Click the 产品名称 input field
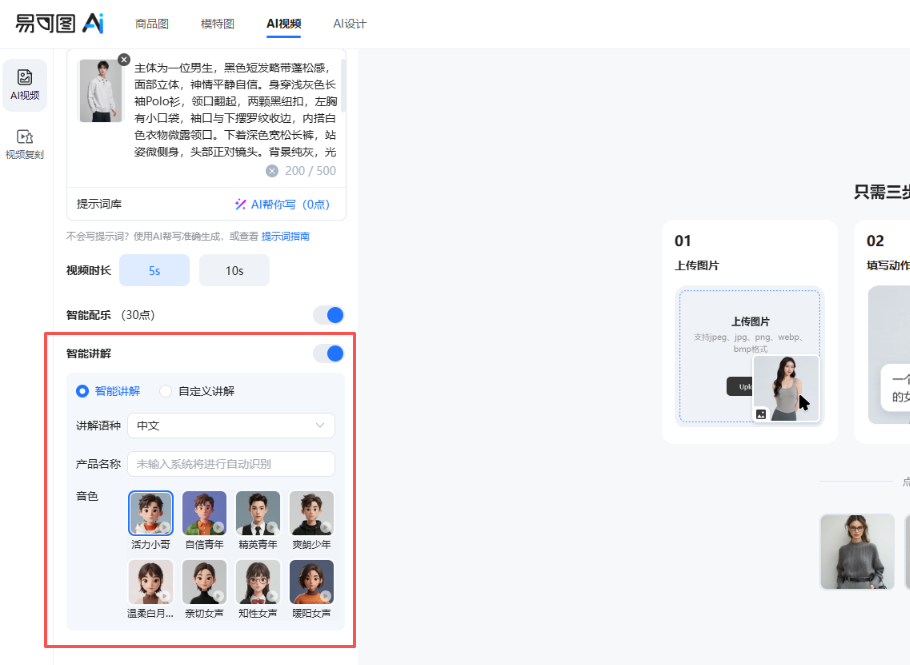This screenshot has width=910, height=665. coord(230,464)
